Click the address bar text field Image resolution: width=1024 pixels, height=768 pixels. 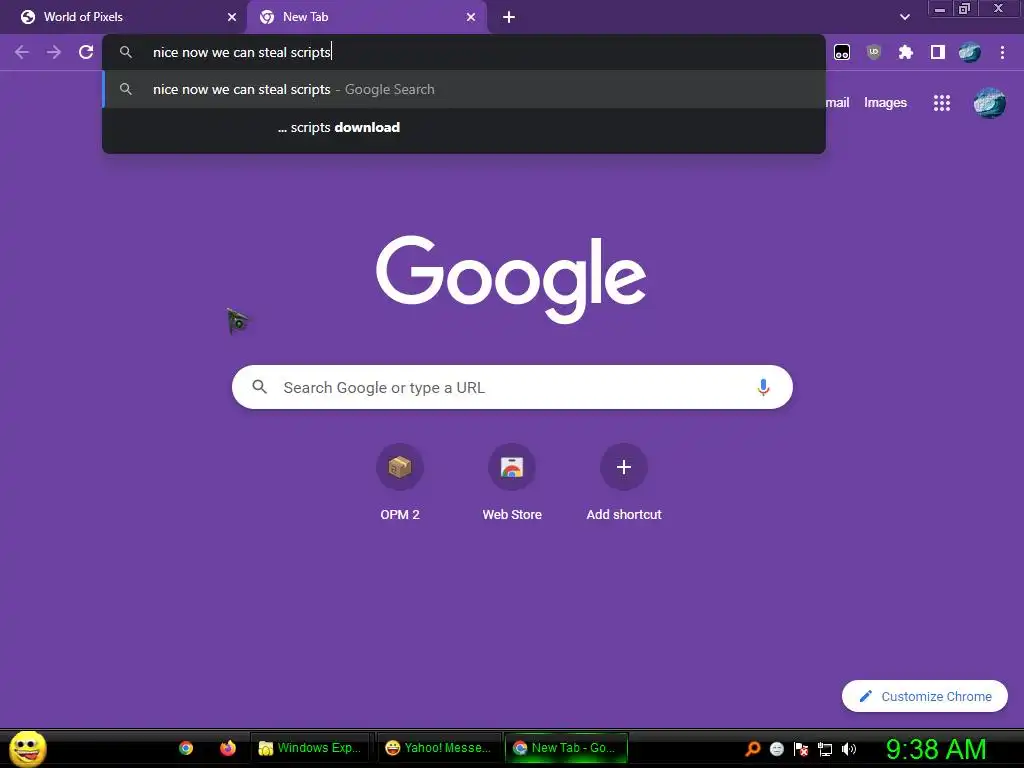tap(464, 52)
